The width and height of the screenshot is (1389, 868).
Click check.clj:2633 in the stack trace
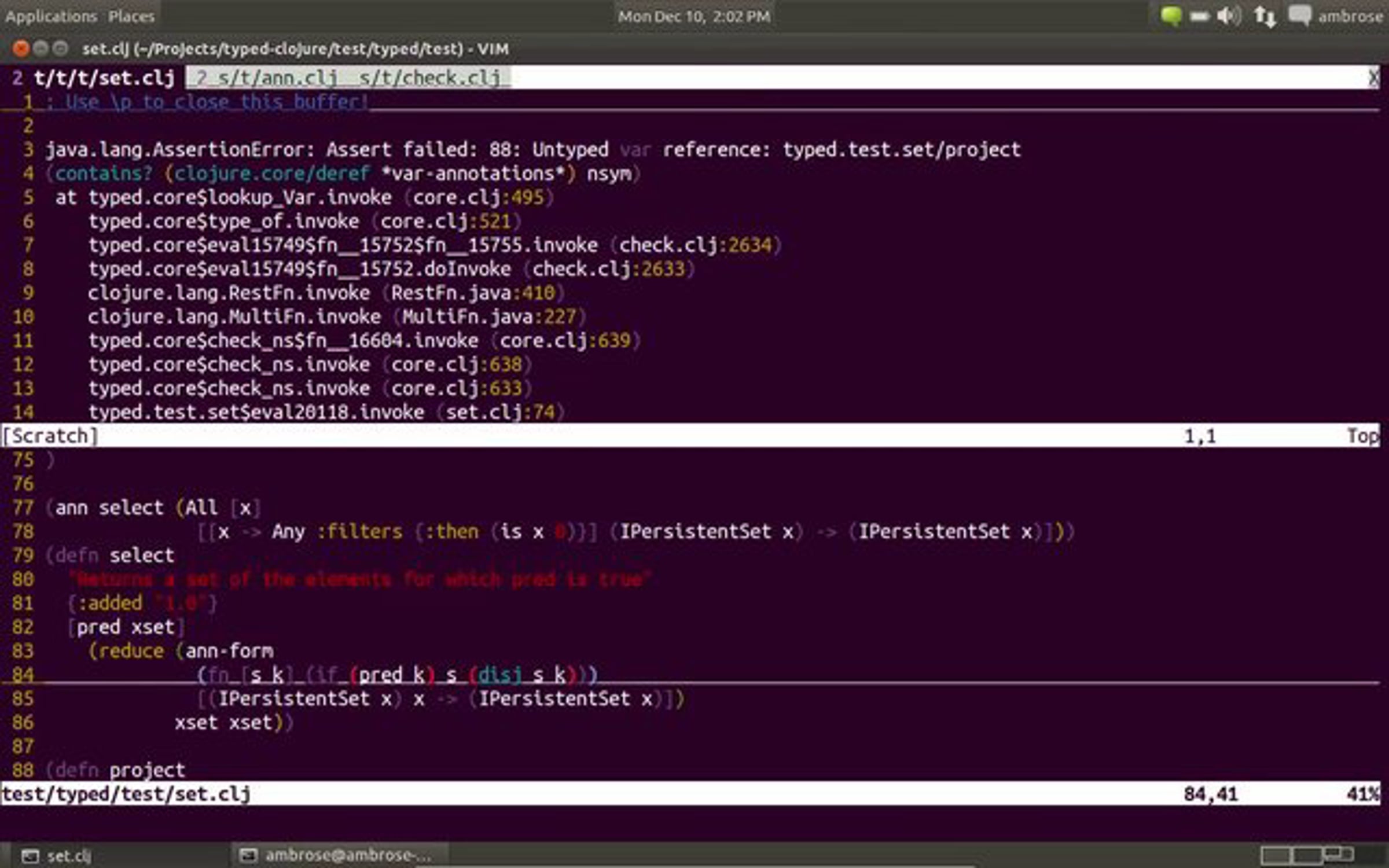tap(608, 269)
